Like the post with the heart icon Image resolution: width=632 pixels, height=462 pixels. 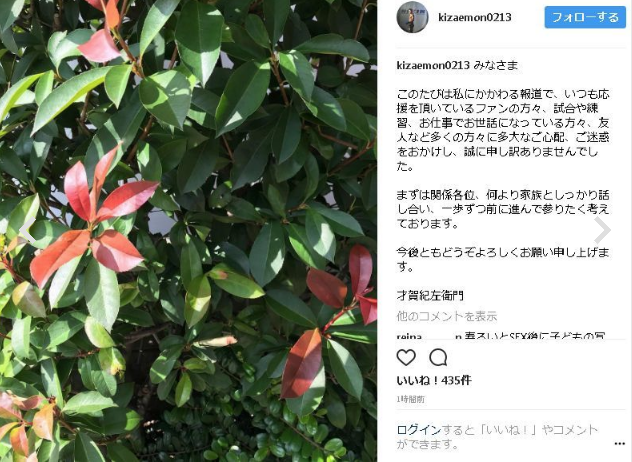point(406,357)
